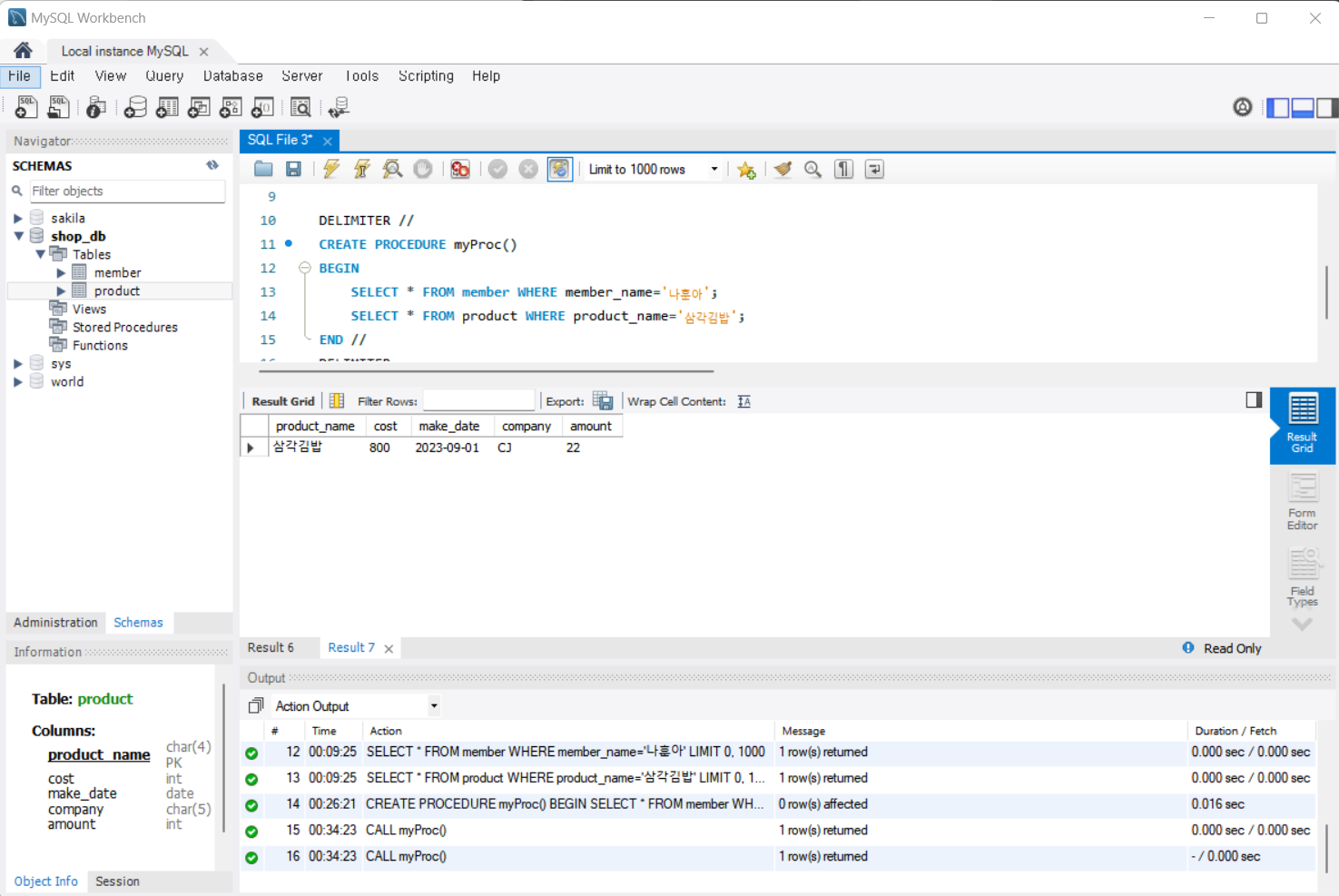Image resolution: width=1339 pixels, height=896 pixels.
Task: Beautify the SQL script broom icon
Action: point(783,169)
